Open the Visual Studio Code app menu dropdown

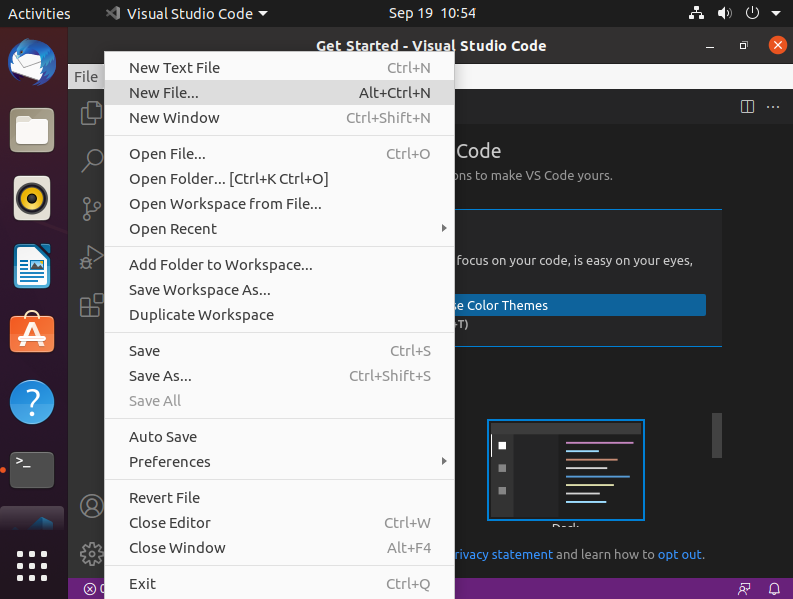pyautogui.click(x=187, y=14)
